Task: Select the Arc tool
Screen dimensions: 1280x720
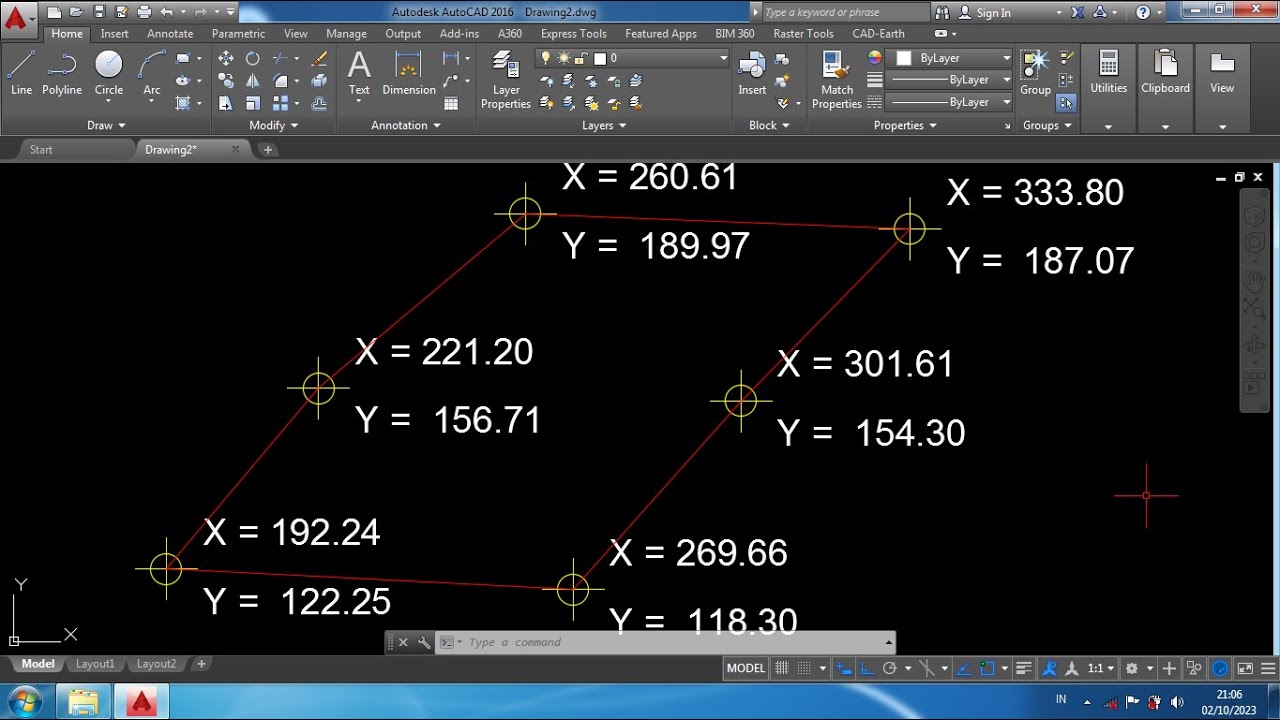Action: coord(151,74)
